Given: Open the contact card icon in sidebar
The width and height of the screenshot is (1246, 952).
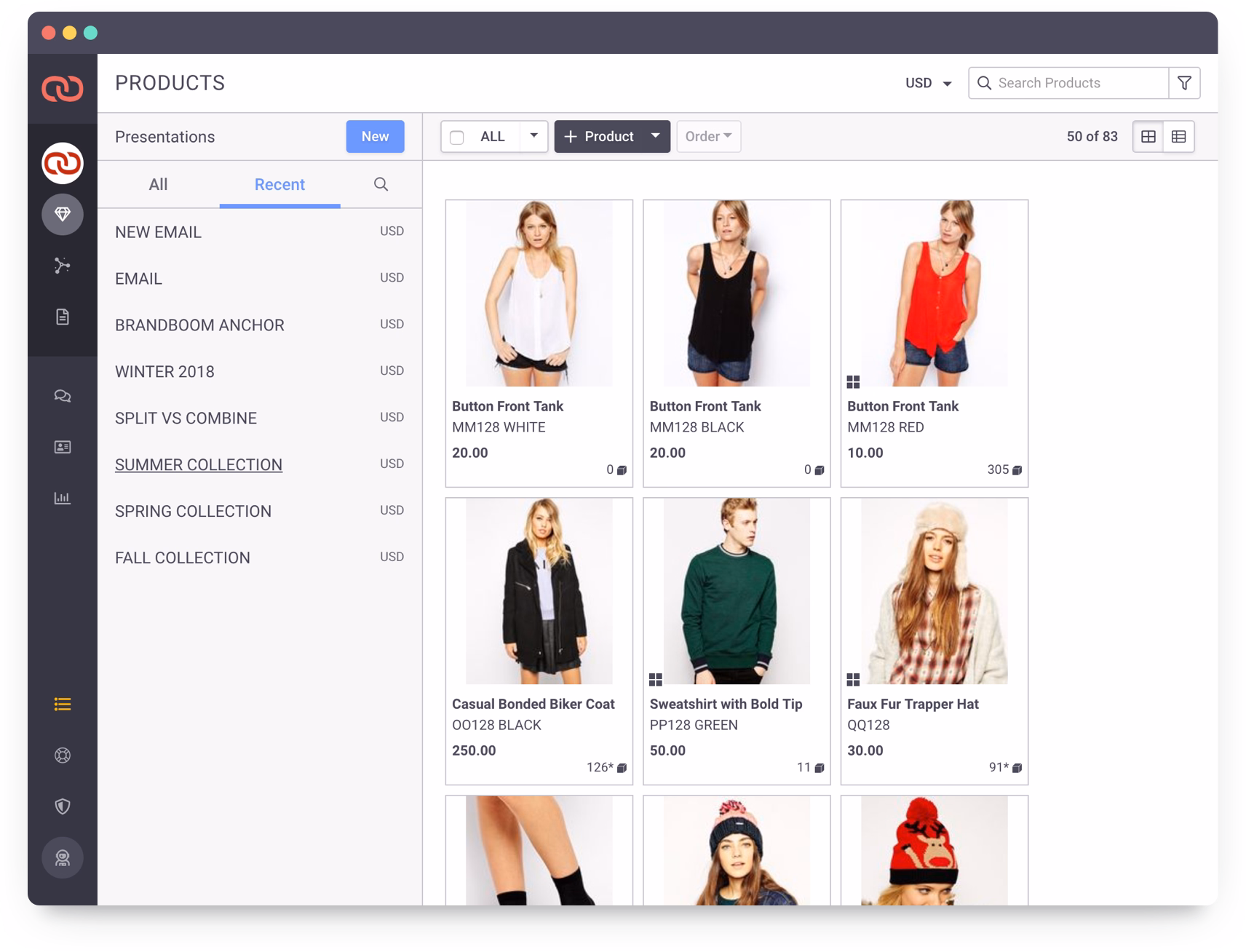Looking at the screenshot, I should (x=63, y=447).
